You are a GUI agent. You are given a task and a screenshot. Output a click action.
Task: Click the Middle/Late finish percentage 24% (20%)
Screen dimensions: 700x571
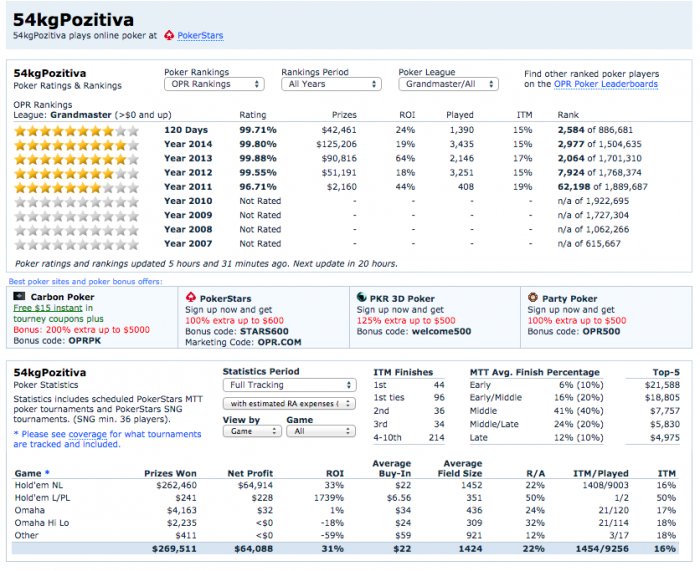click(579, 424)
